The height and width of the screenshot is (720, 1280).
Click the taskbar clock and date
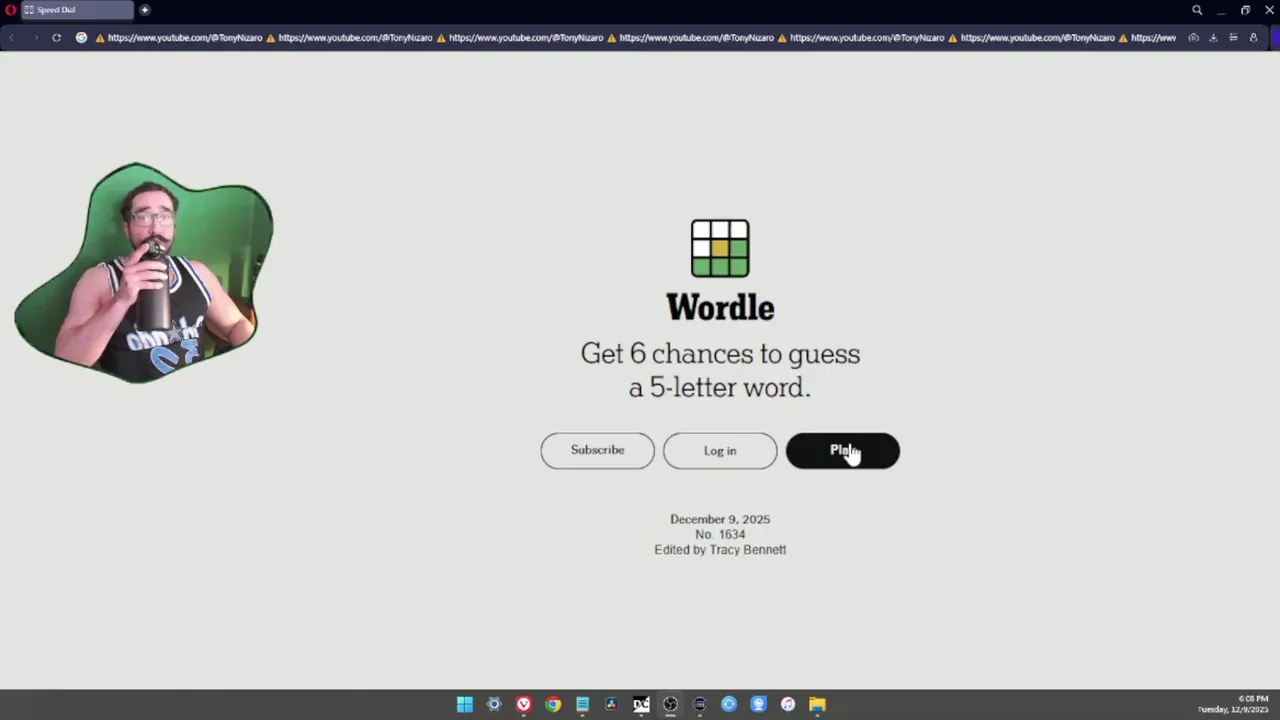[x=1233, y=704]
